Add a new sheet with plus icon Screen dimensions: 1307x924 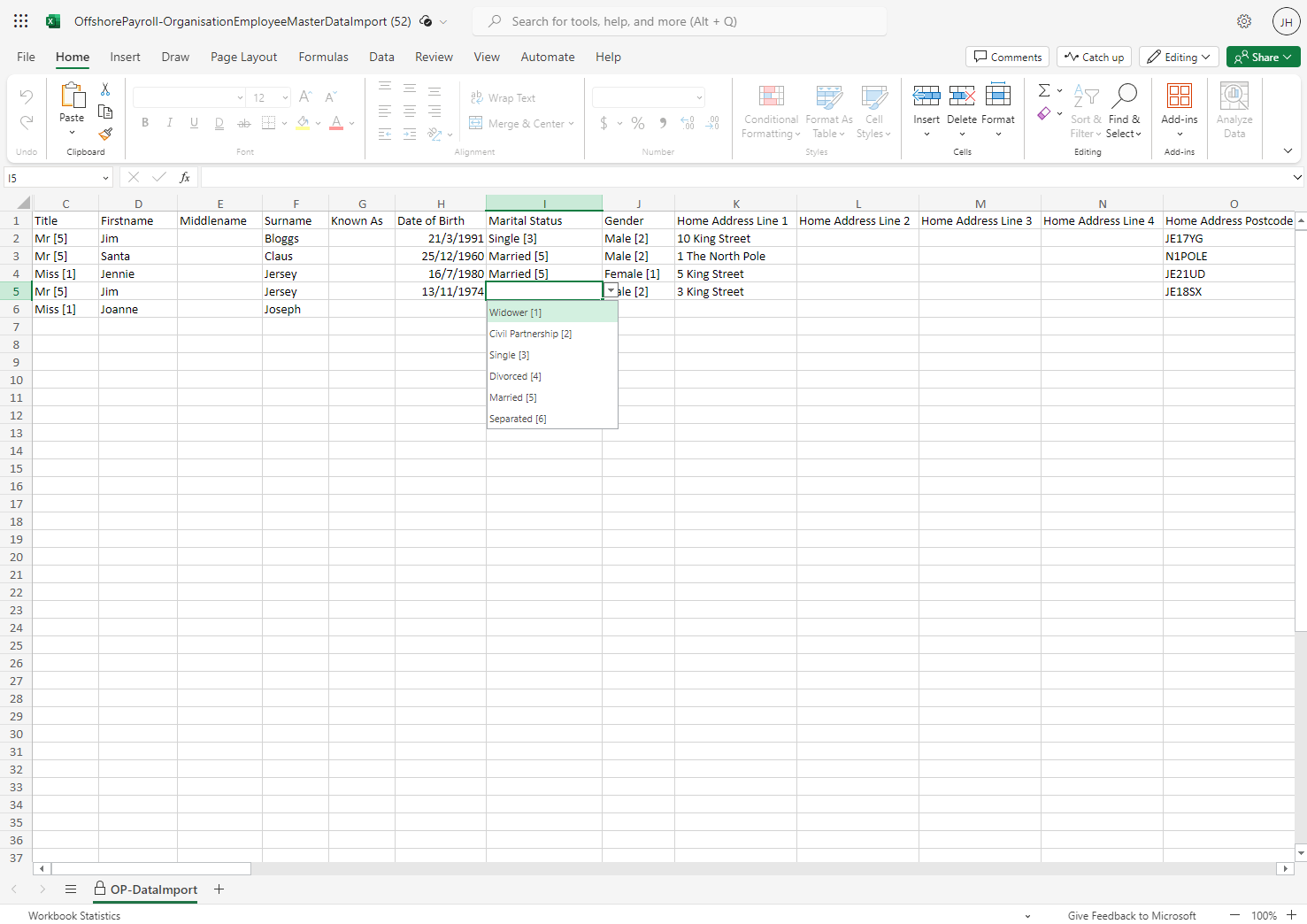pos(219,889)
